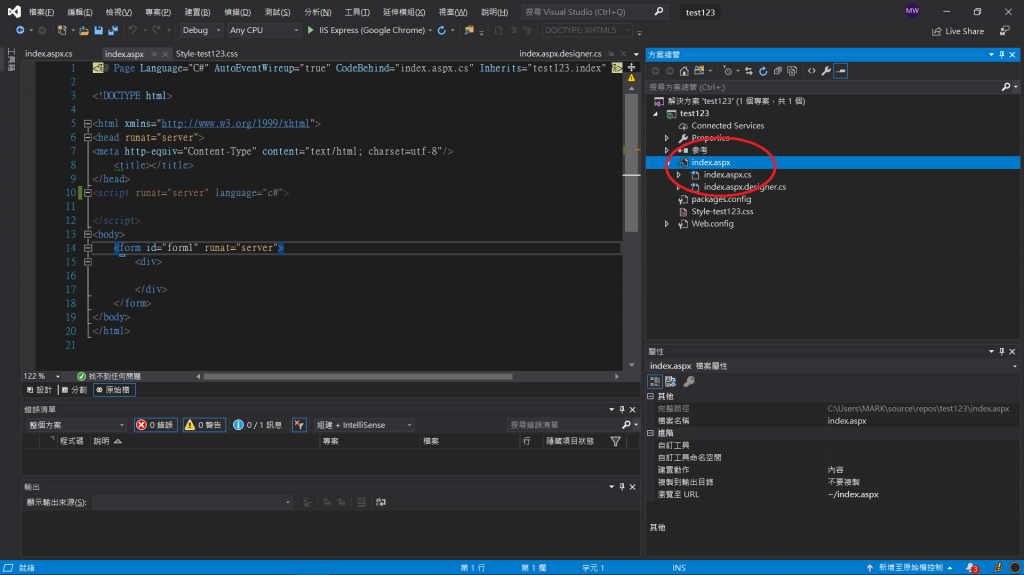Viewport: 1024px width, 575px height.
Task: Toggle pin on Properties panel
Action: click(x=1002, y=352)
